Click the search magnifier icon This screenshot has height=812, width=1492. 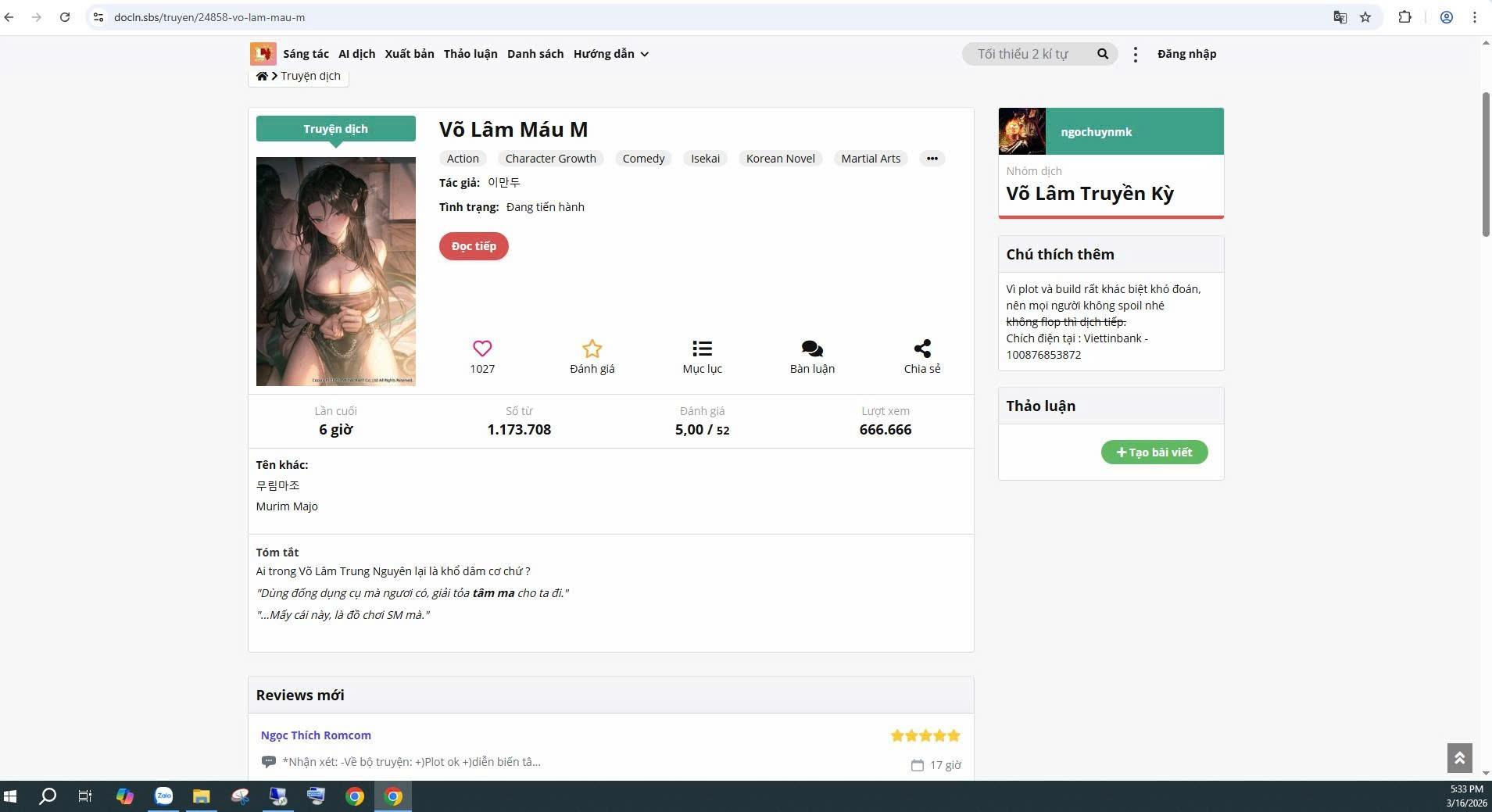point(1103,54)
